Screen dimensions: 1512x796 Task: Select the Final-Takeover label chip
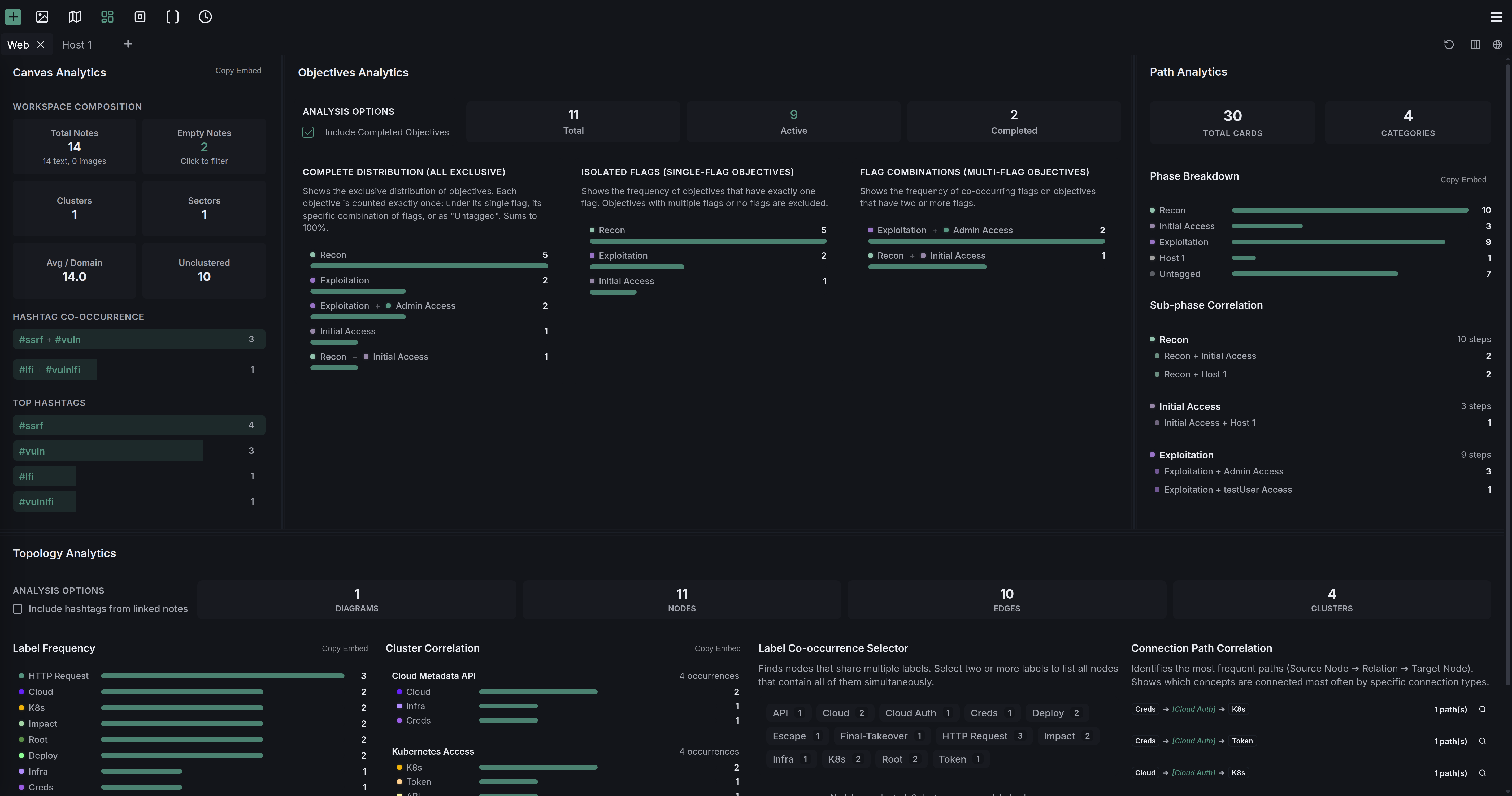882,736
